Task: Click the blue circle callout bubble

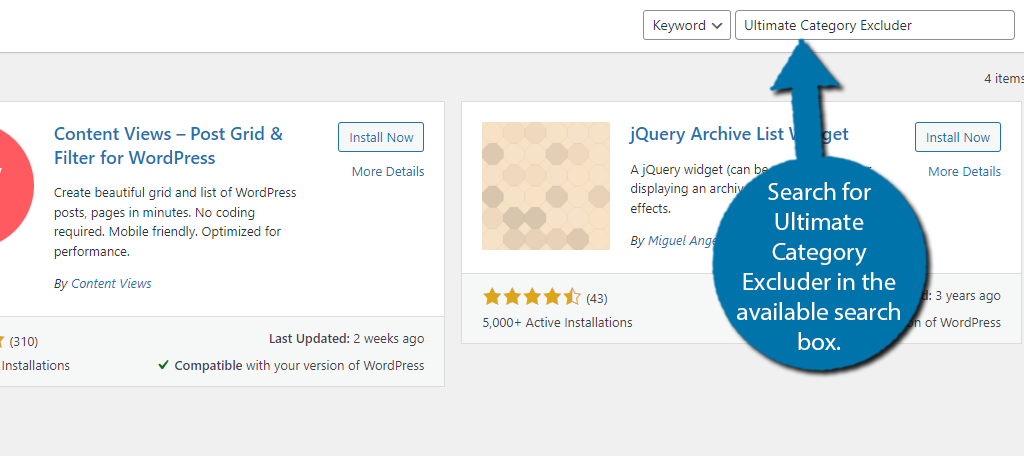Action: coord(819,265)
